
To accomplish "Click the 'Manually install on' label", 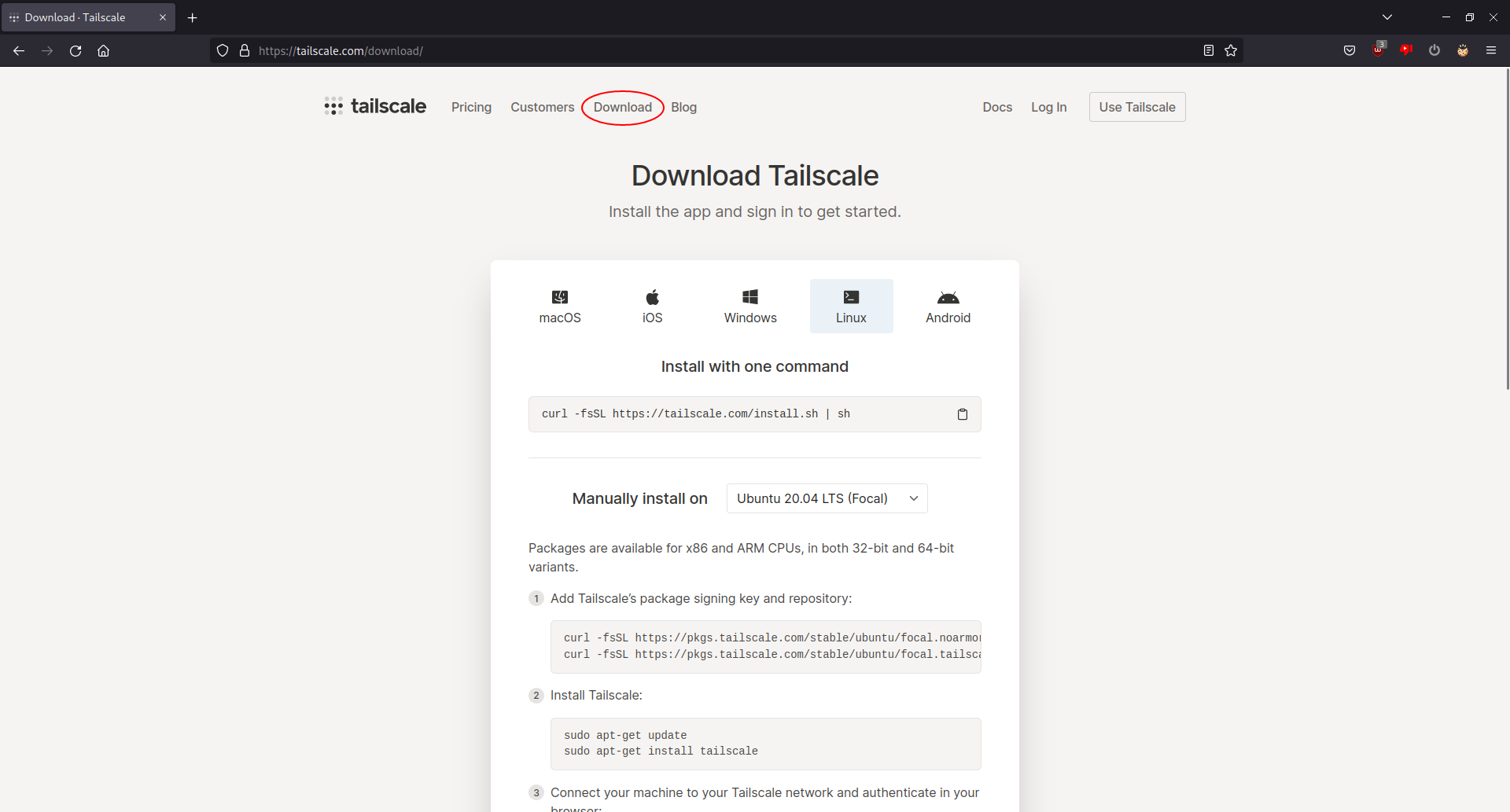I will pos(640,498).
